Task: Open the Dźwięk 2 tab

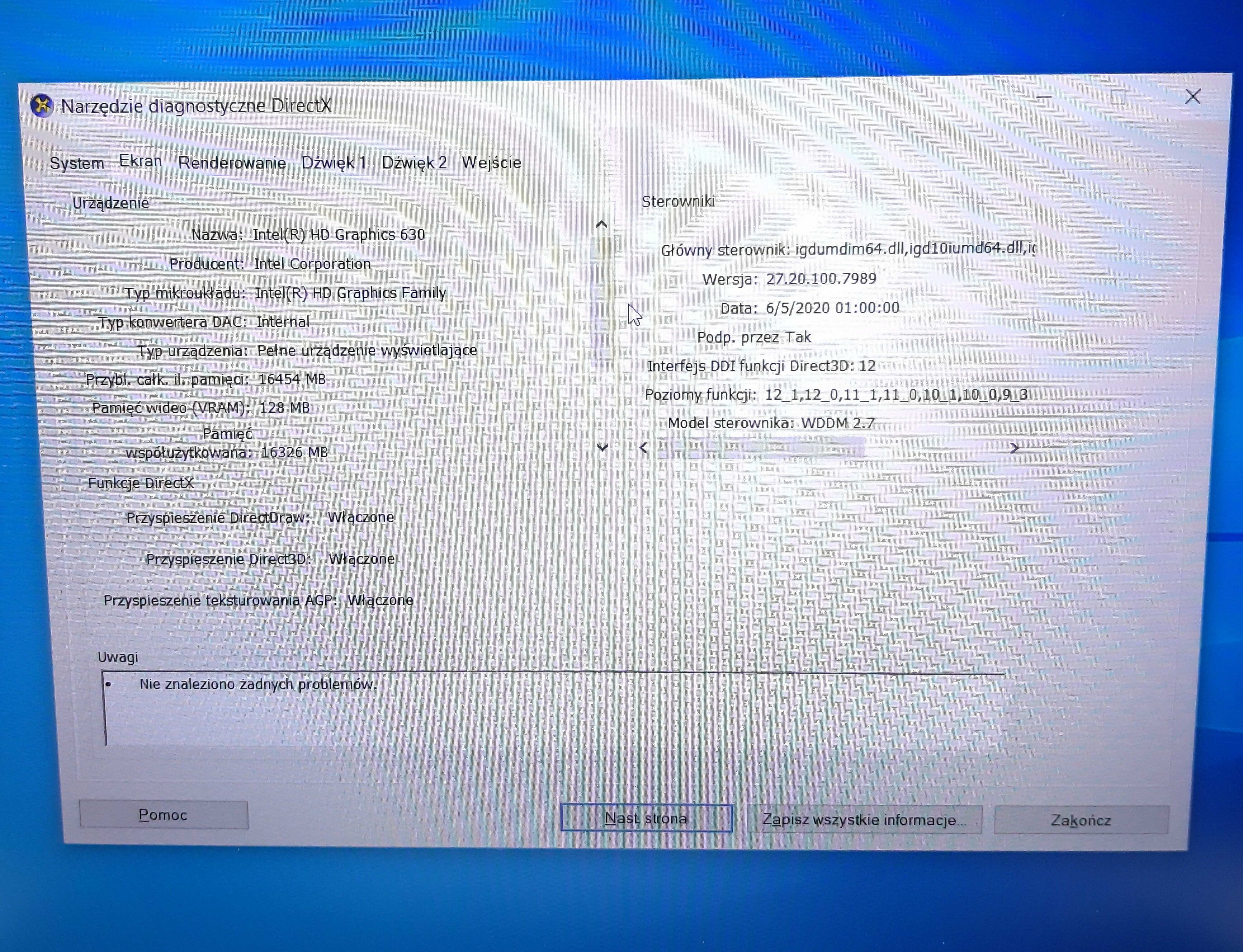Action: (414, 163)
